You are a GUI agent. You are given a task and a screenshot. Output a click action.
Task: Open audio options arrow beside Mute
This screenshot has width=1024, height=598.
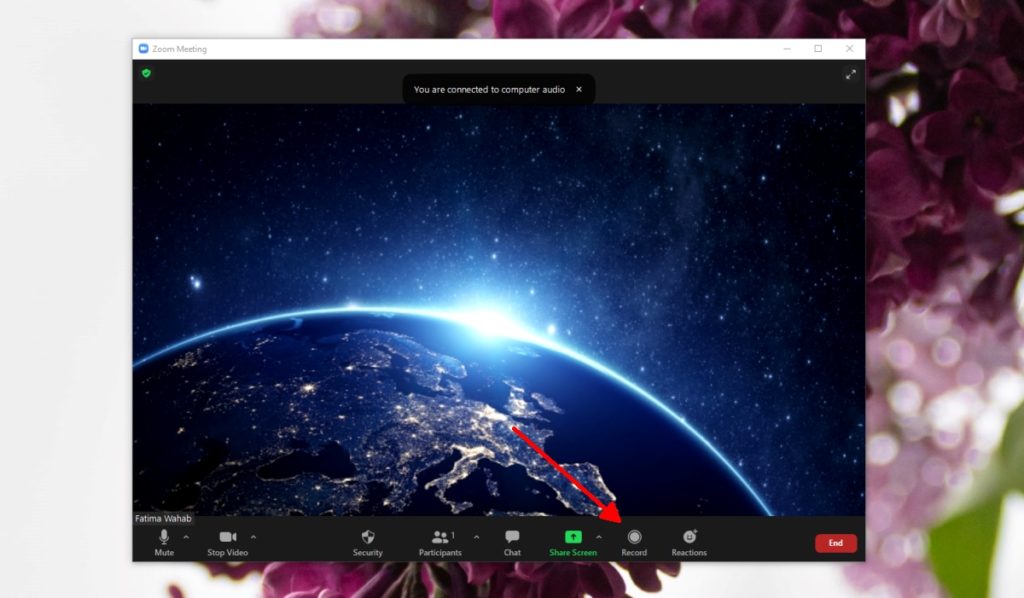point(186,537)
